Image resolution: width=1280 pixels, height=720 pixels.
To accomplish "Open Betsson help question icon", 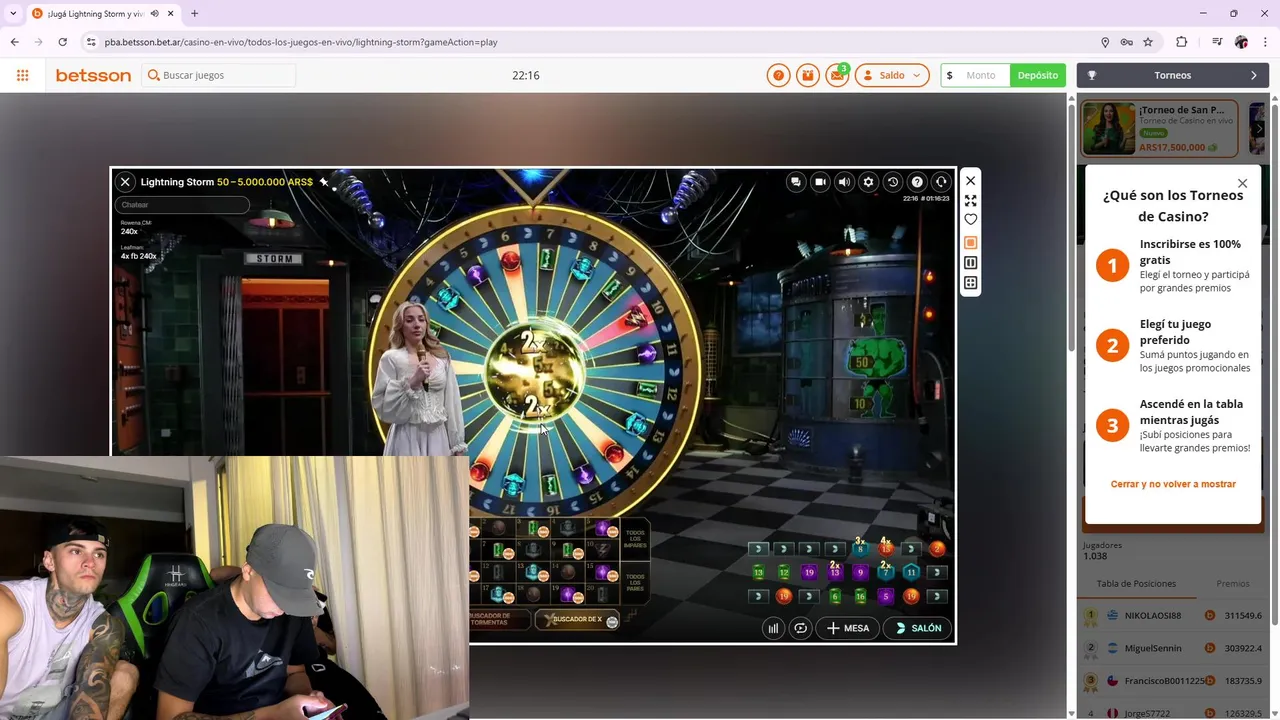I will pos(778,75).
